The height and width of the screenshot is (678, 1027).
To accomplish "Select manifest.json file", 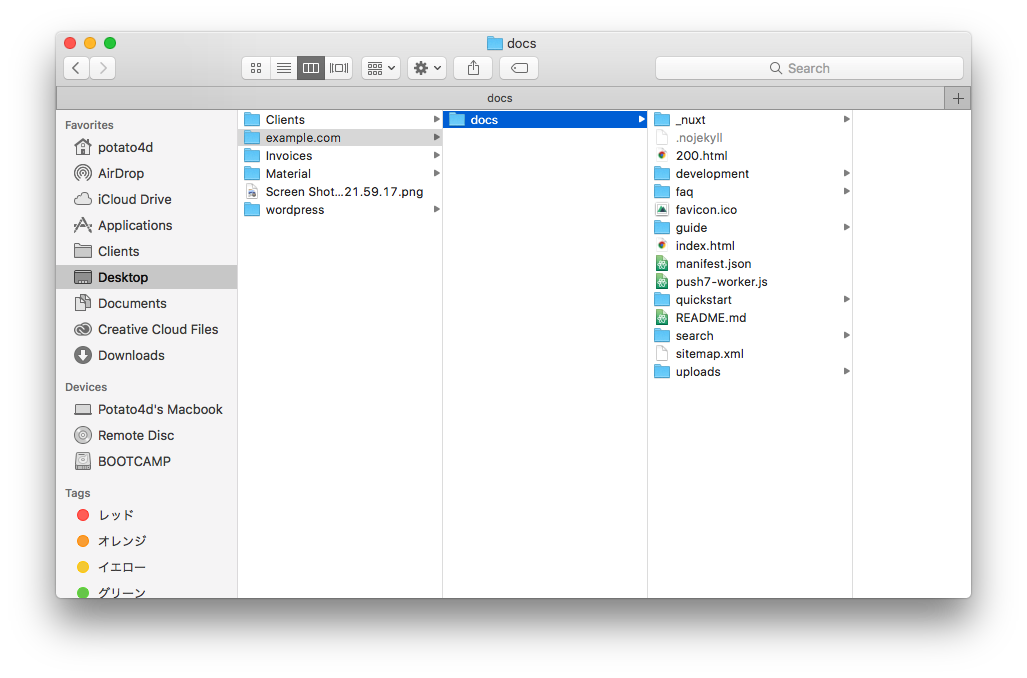I will coord(750,264).
